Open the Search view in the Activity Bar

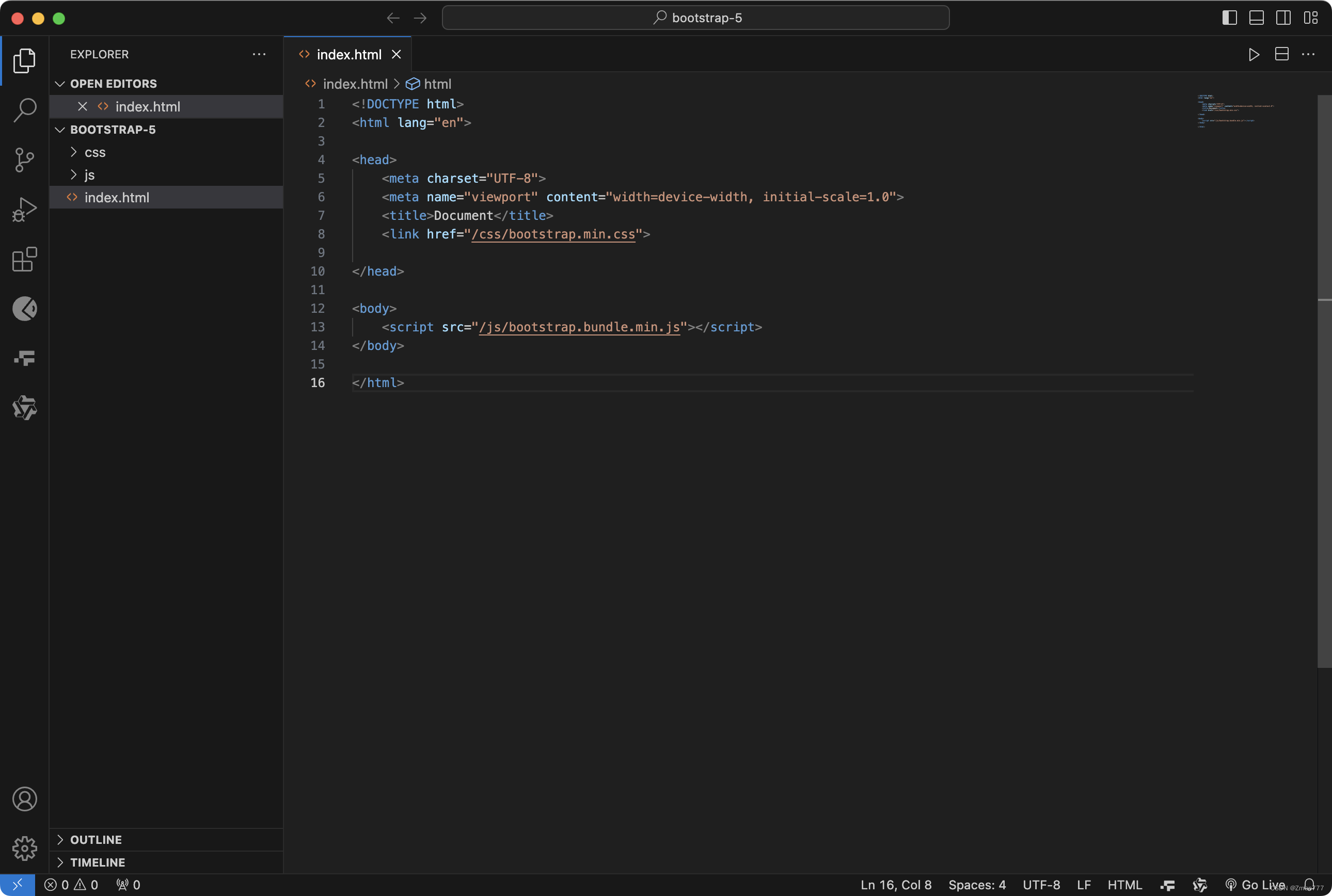24,110
